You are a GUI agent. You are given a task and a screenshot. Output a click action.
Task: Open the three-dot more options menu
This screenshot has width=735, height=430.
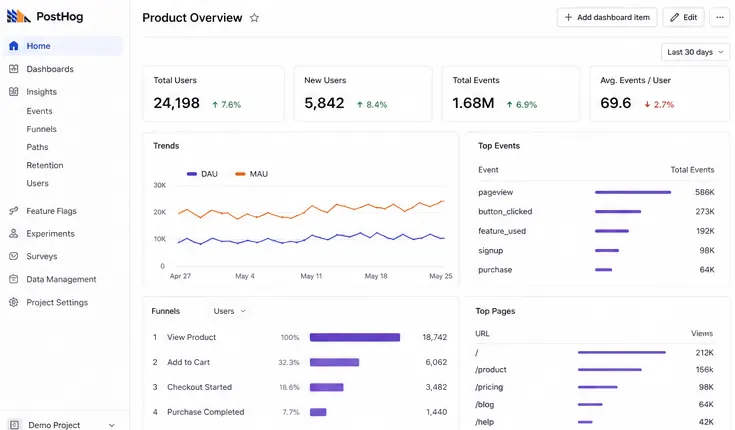(720, 17)
